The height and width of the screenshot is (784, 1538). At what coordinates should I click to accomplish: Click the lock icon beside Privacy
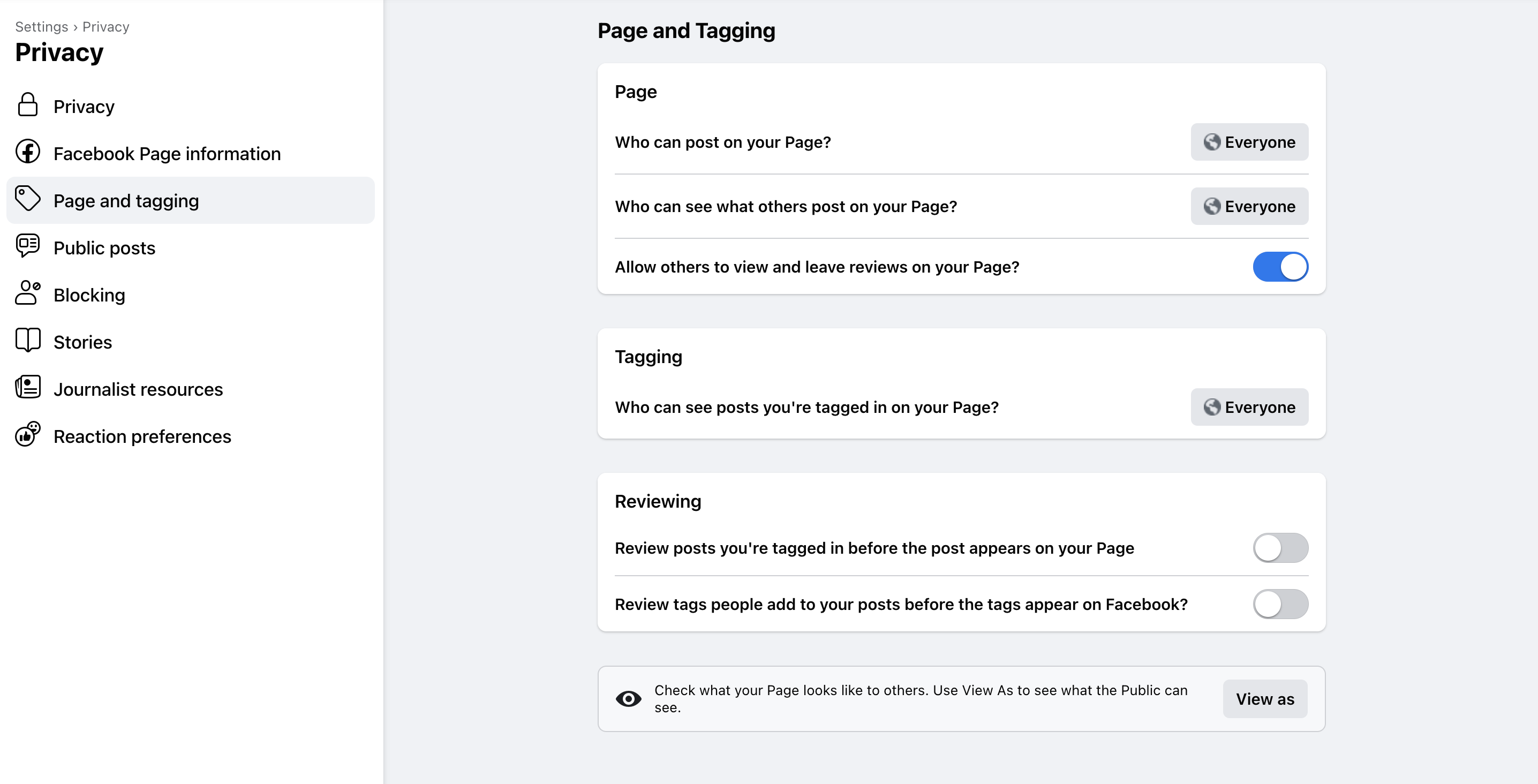(27, 105)
